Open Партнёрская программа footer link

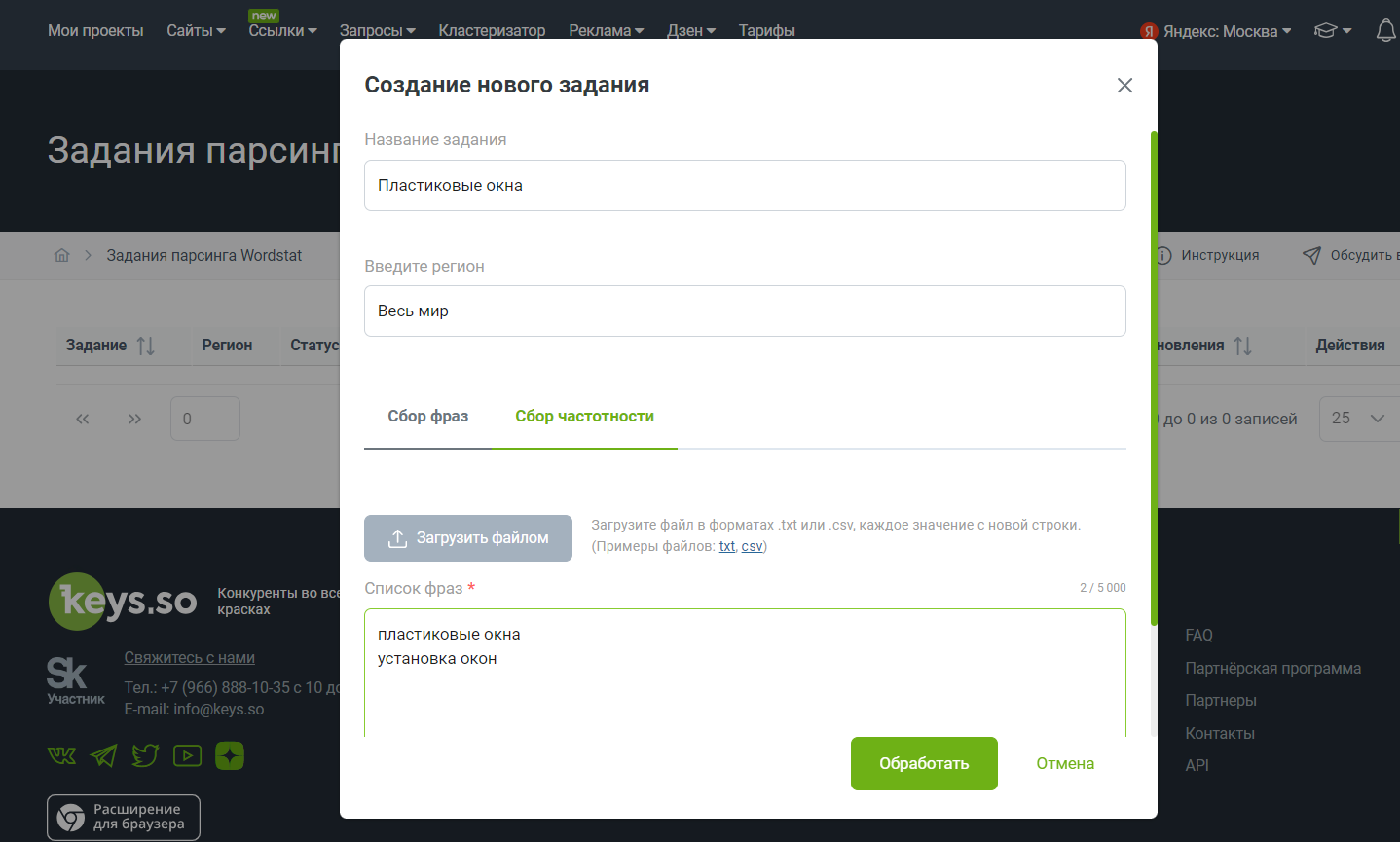pyautogui.click(x=1272, y=669)
